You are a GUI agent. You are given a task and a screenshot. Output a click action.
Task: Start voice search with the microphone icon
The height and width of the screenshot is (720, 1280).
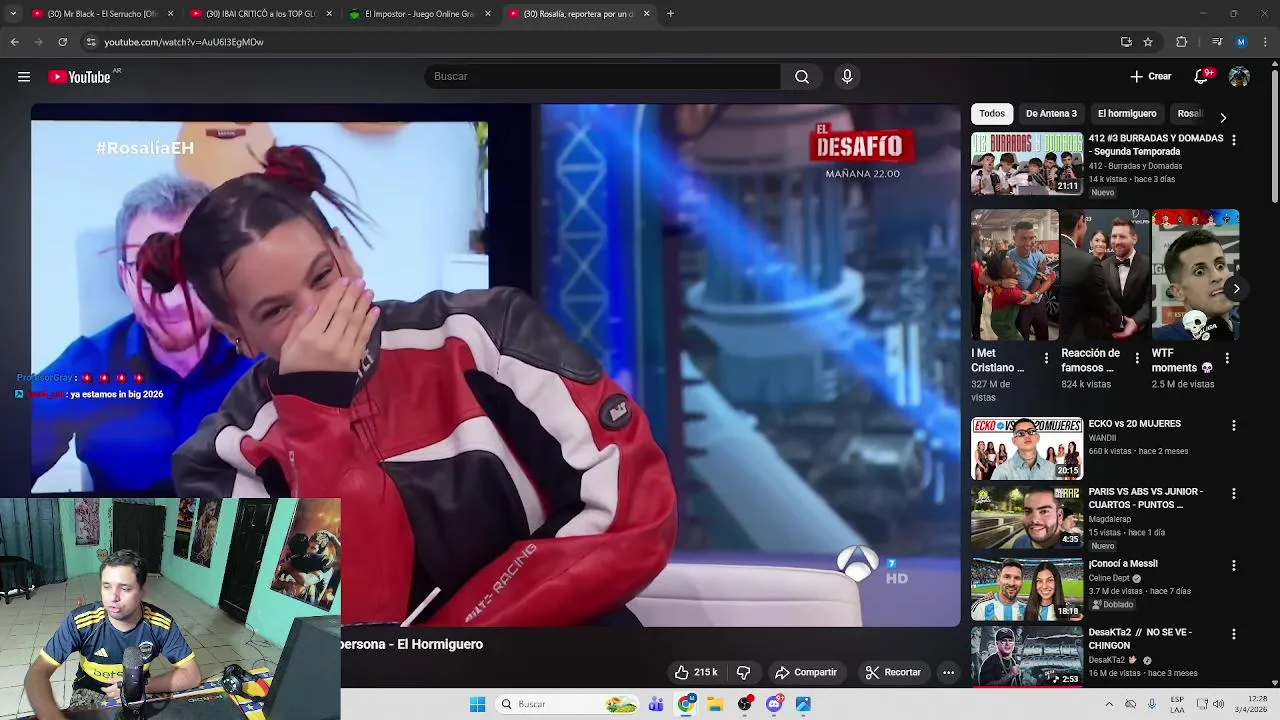tap(847, 77)
